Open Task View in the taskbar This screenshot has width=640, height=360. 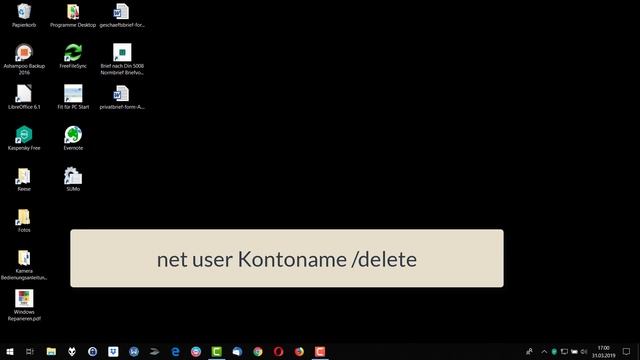30,351
